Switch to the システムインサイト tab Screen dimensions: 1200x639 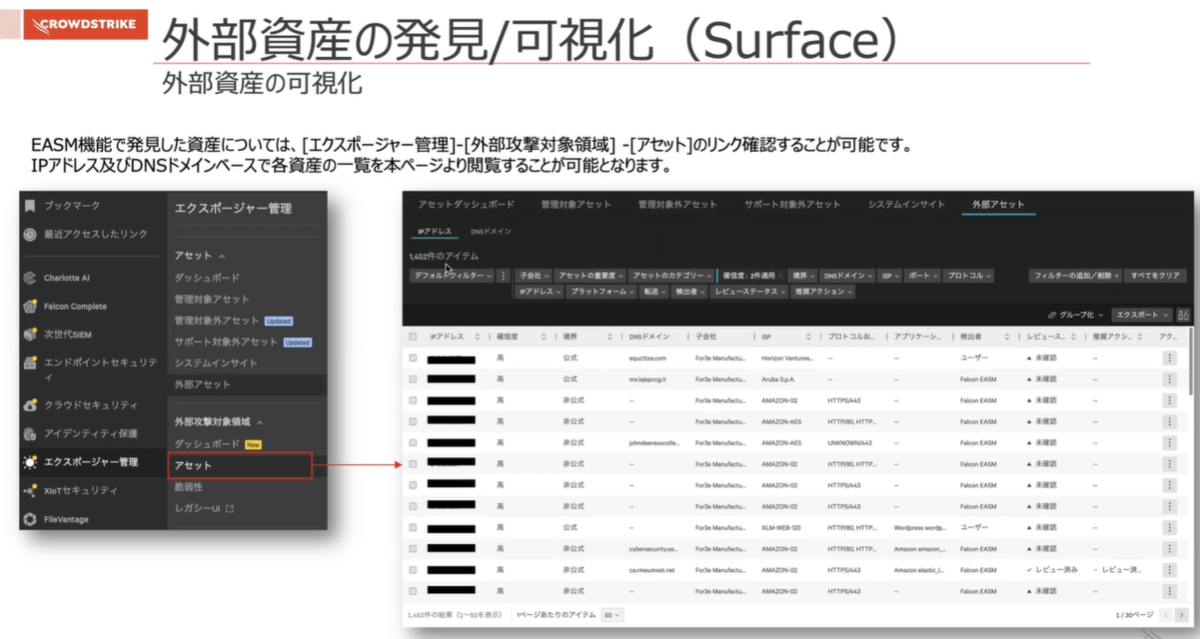906,204
